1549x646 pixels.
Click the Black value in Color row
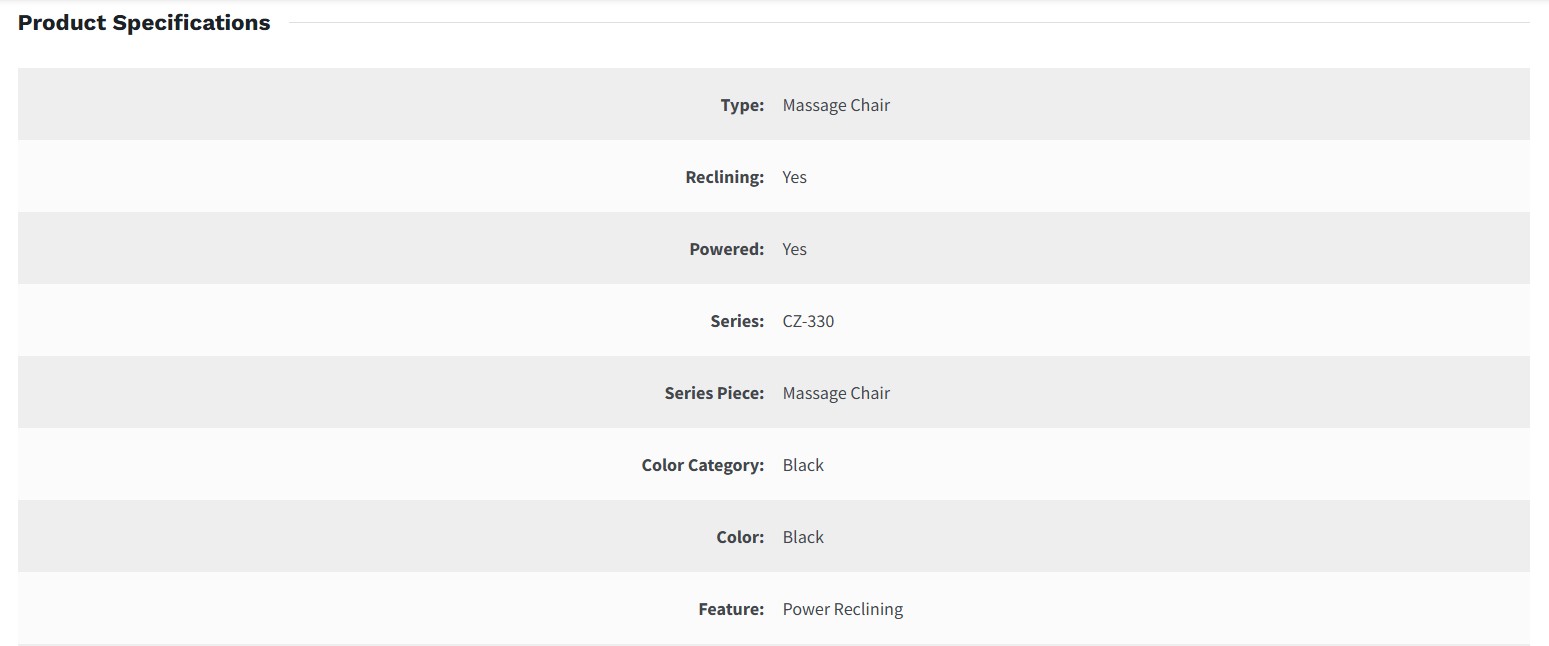coord(803,537)
